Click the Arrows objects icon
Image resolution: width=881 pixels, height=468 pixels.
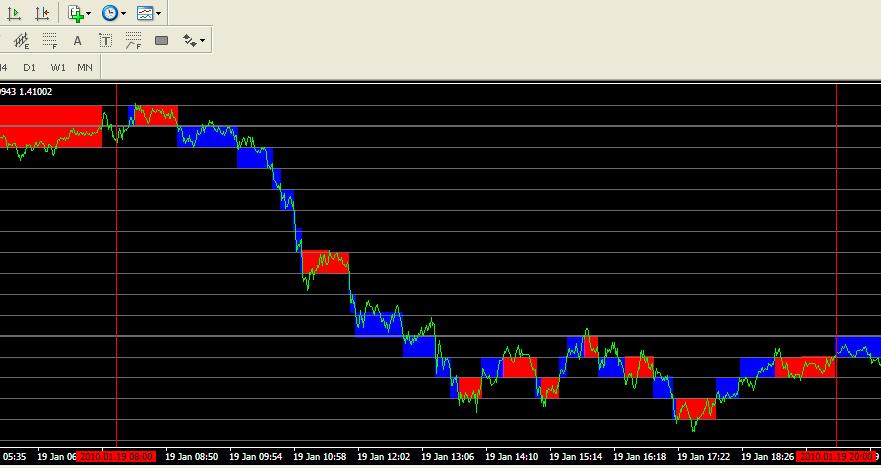(189, 40)
